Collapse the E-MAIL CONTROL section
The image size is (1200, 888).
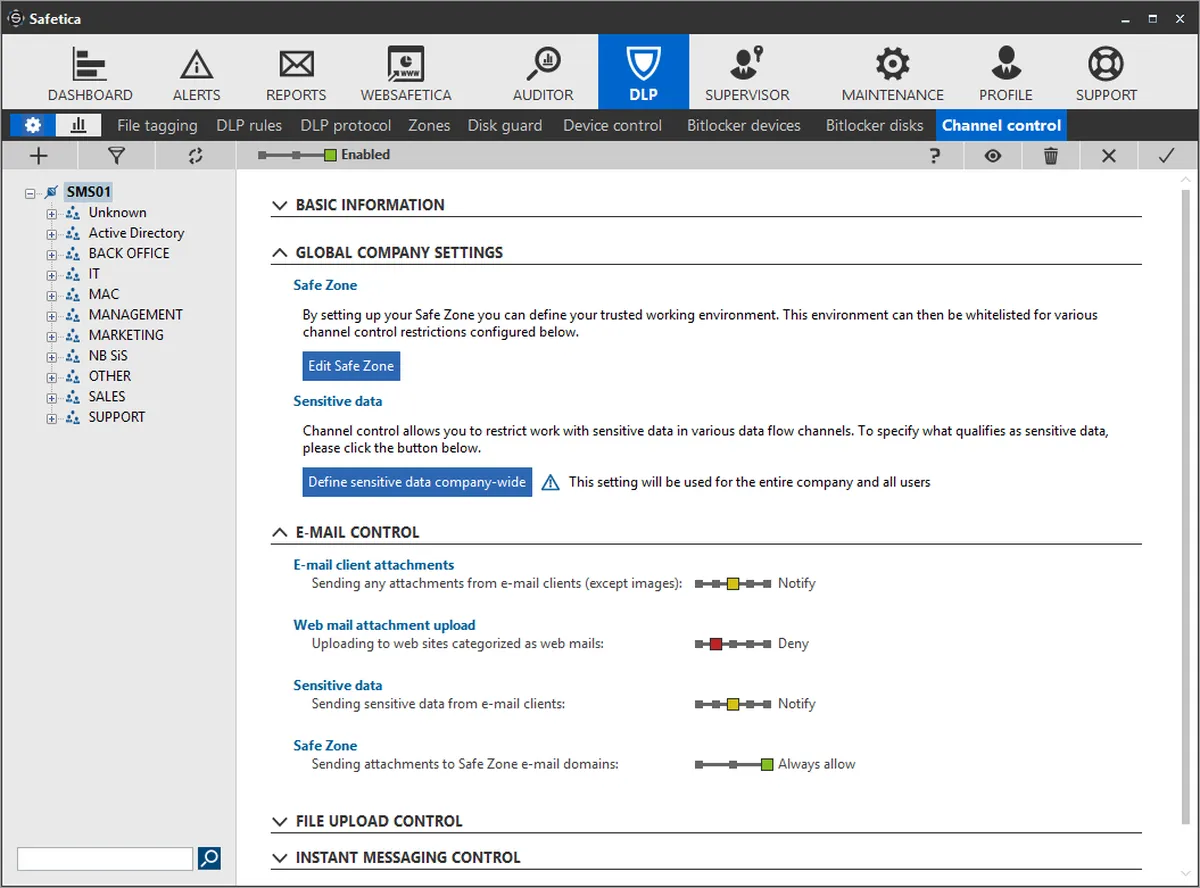coord(279,533)
